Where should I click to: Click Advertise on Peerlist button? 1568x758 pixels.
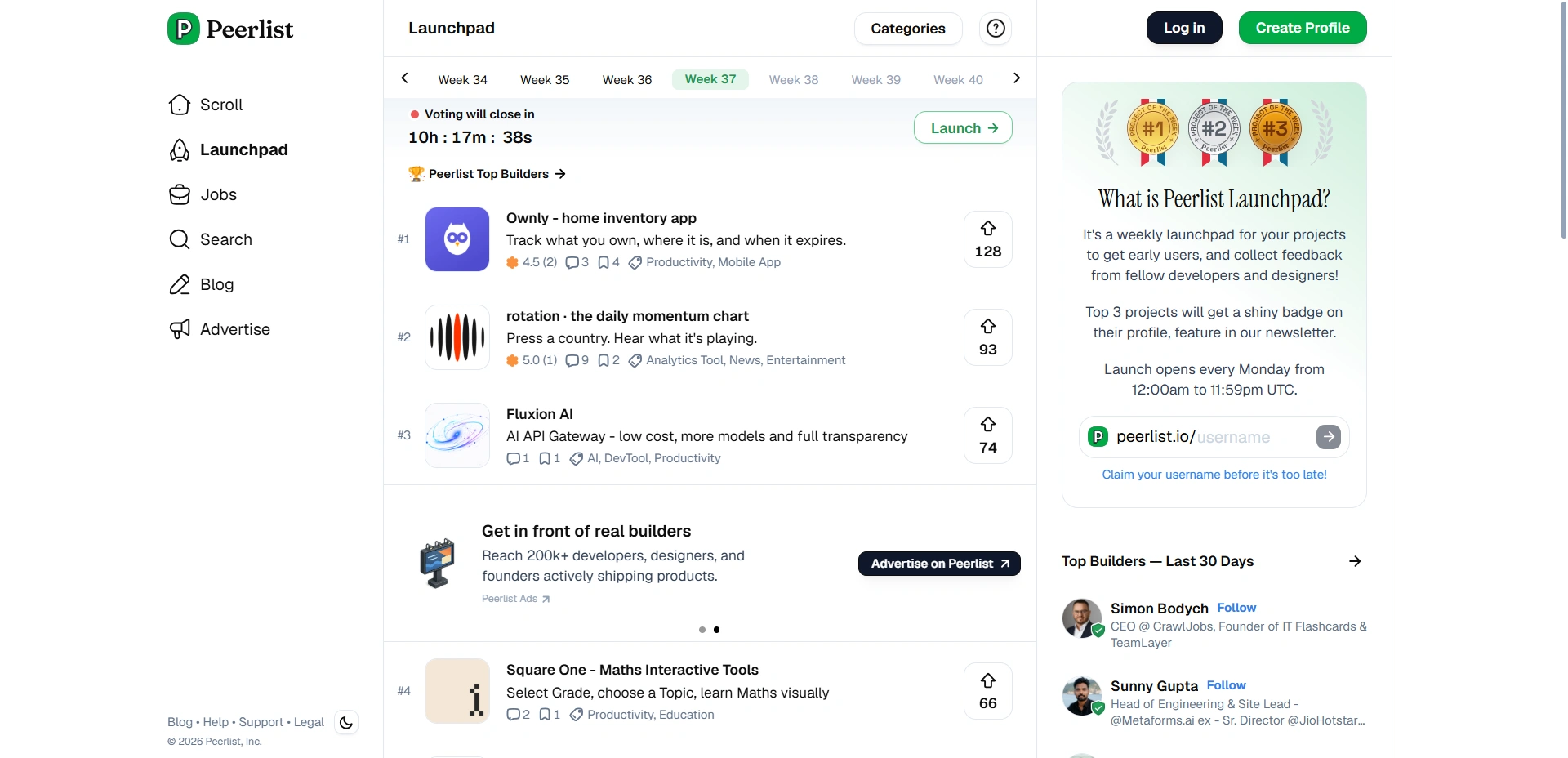pos(939,564)
